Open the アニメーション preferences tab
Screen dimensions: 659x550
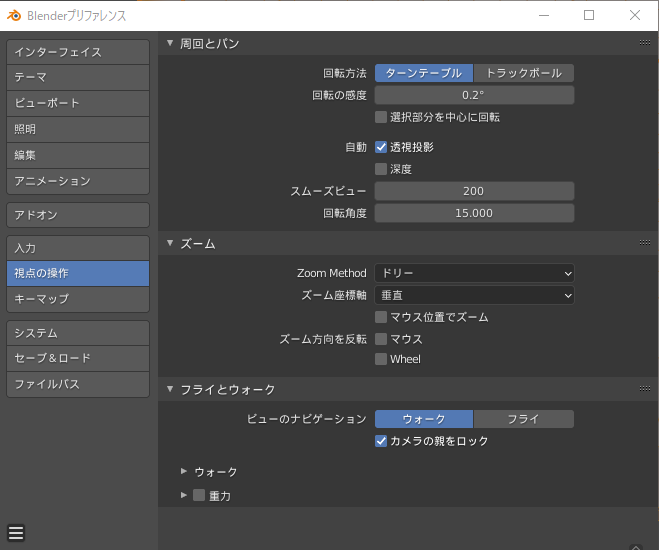point(78,182)
